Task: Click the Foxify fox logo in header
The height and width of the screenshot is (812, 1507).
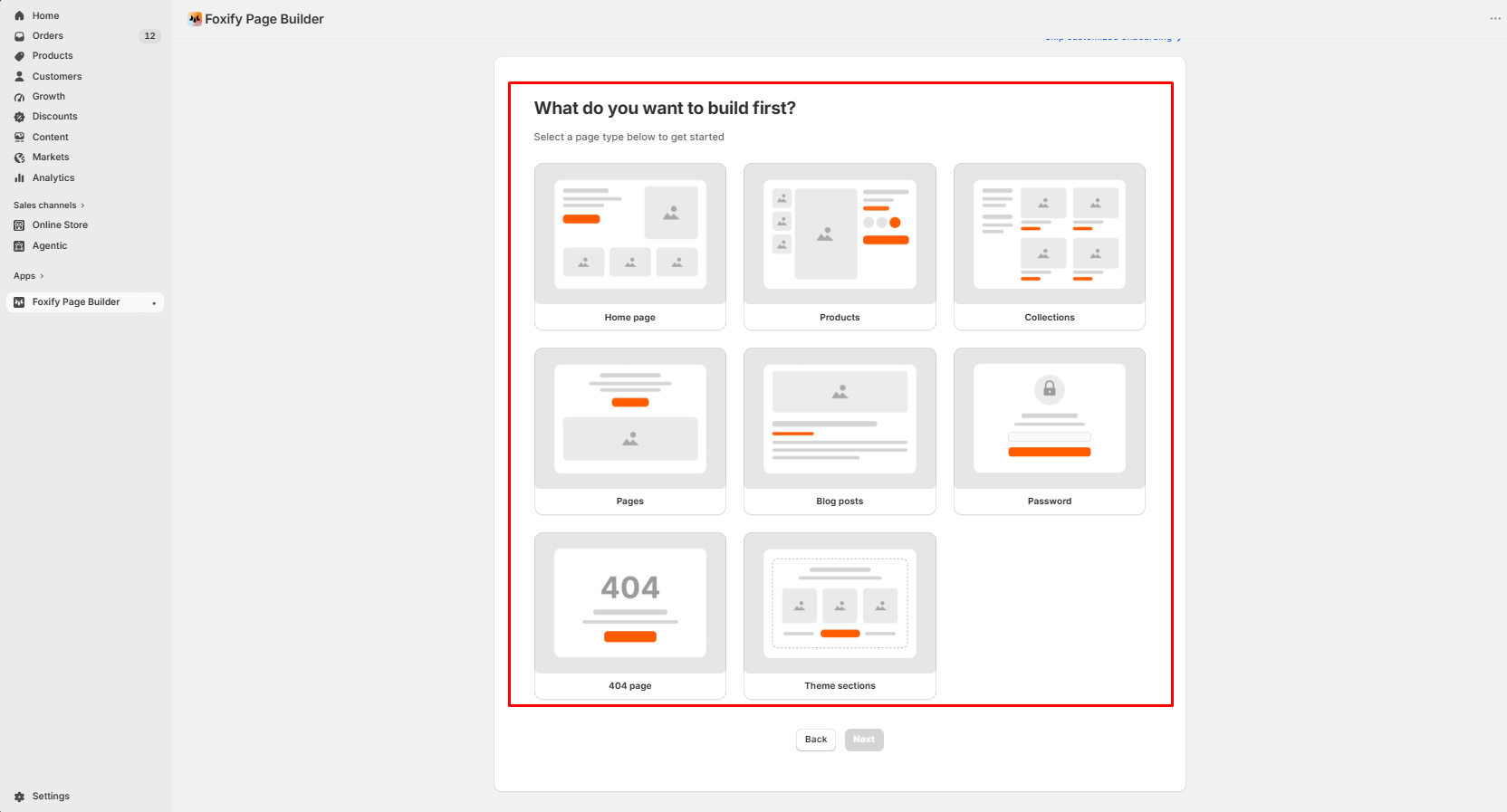Action: coord(195,19)
